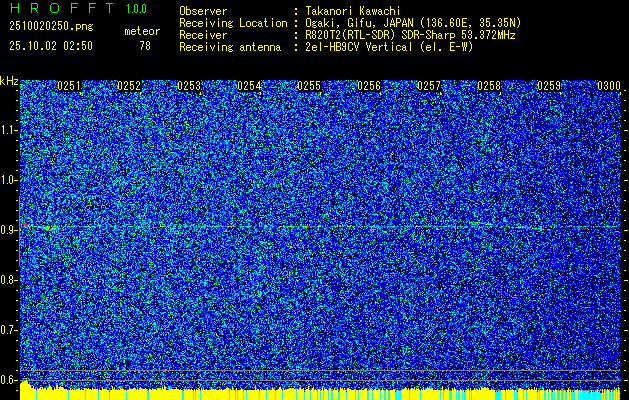Click the 0254 time marker

pyautogui.click(x=249, y=86)
